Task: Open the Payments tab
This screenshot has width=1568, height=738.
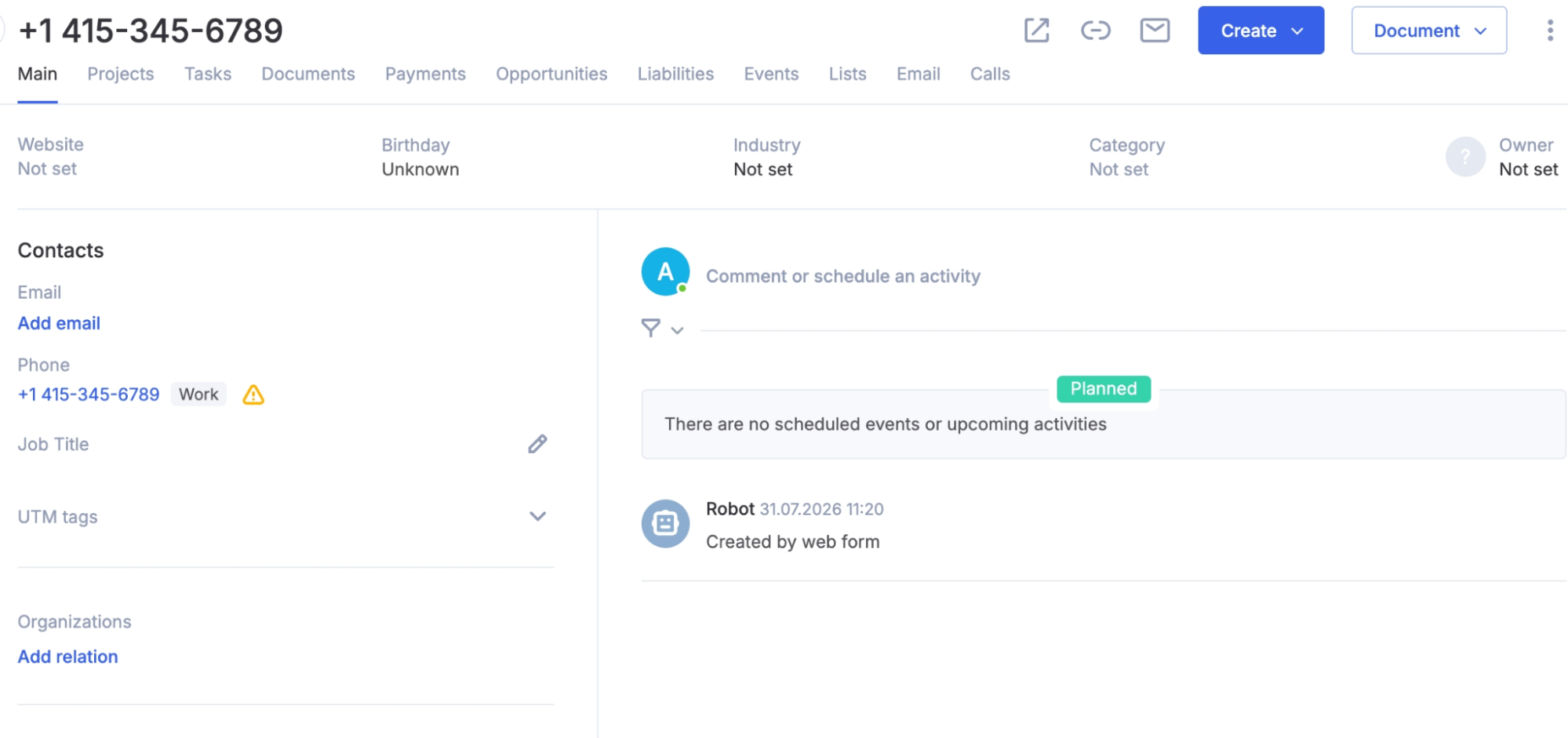Action: point(425,74)
